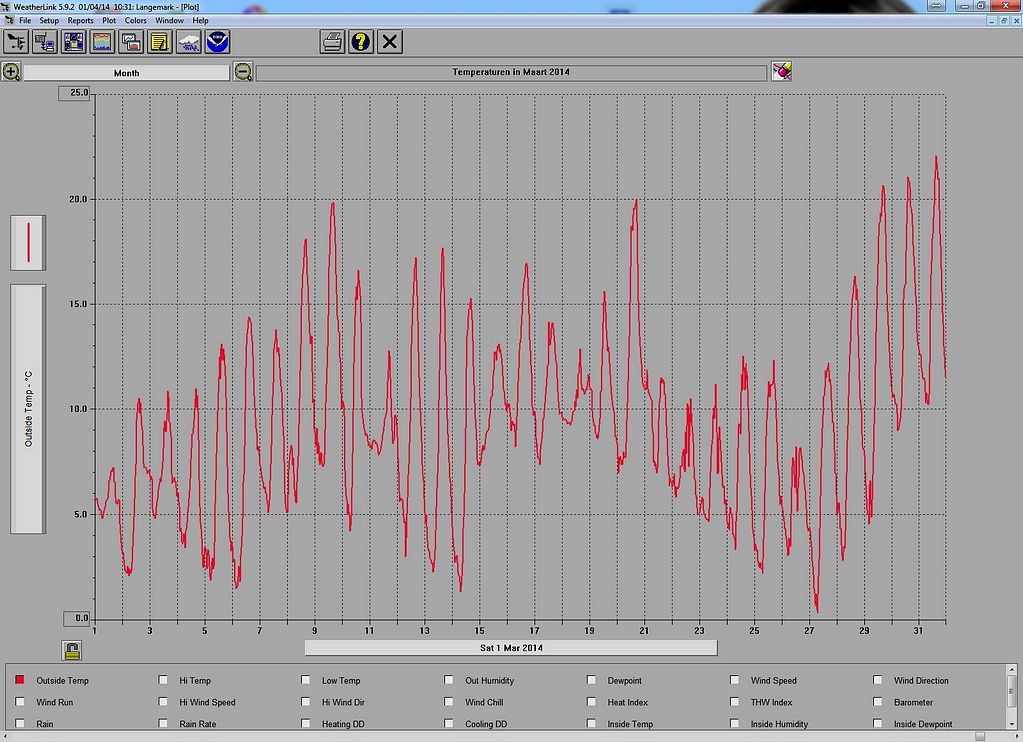The width and height of the screenshot is (1023, 742).
Task: Enable the Heat Index checkbox
Action: point(591,702)
